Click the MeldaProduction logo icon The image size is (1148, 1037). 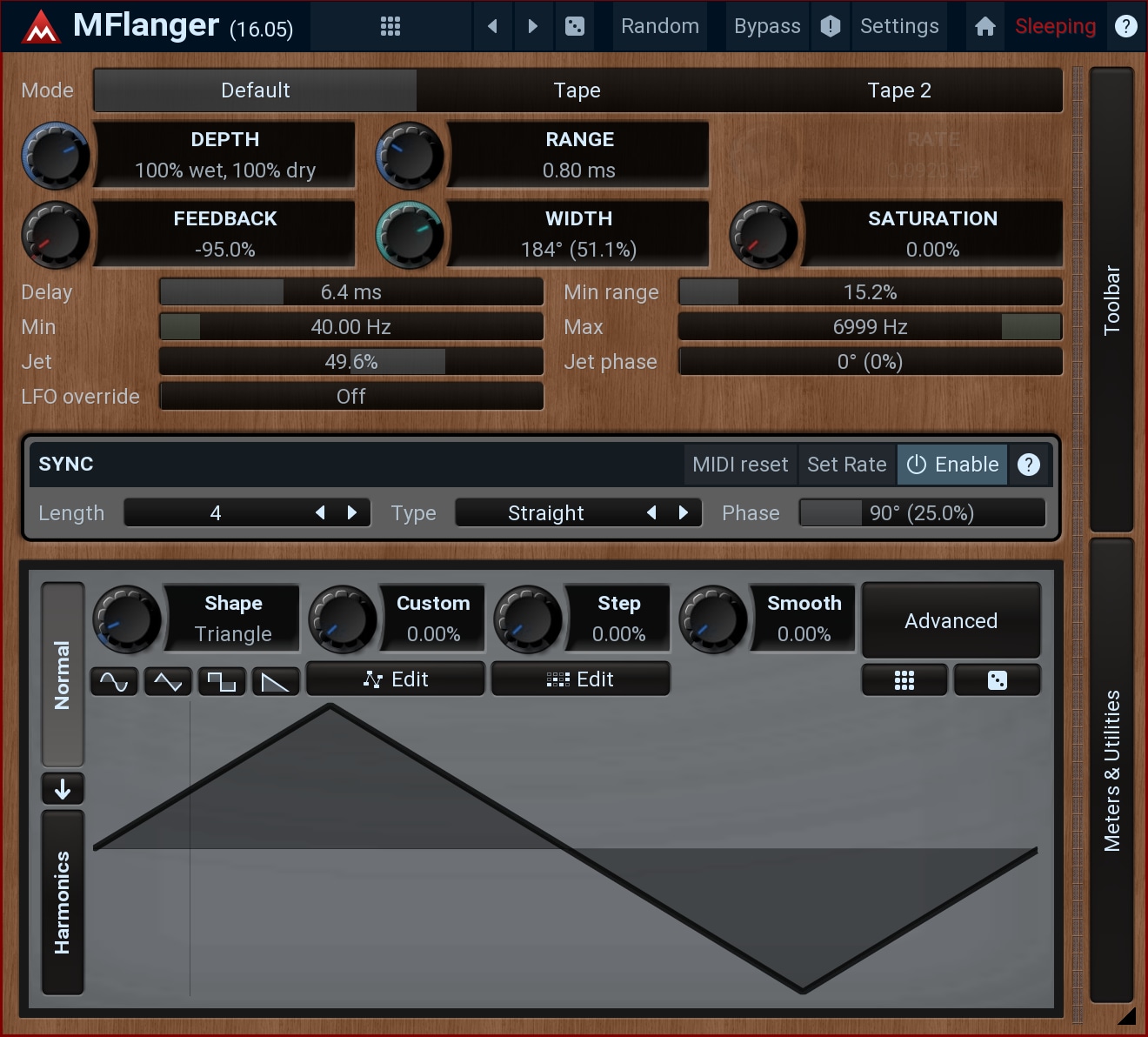point(41,27)
